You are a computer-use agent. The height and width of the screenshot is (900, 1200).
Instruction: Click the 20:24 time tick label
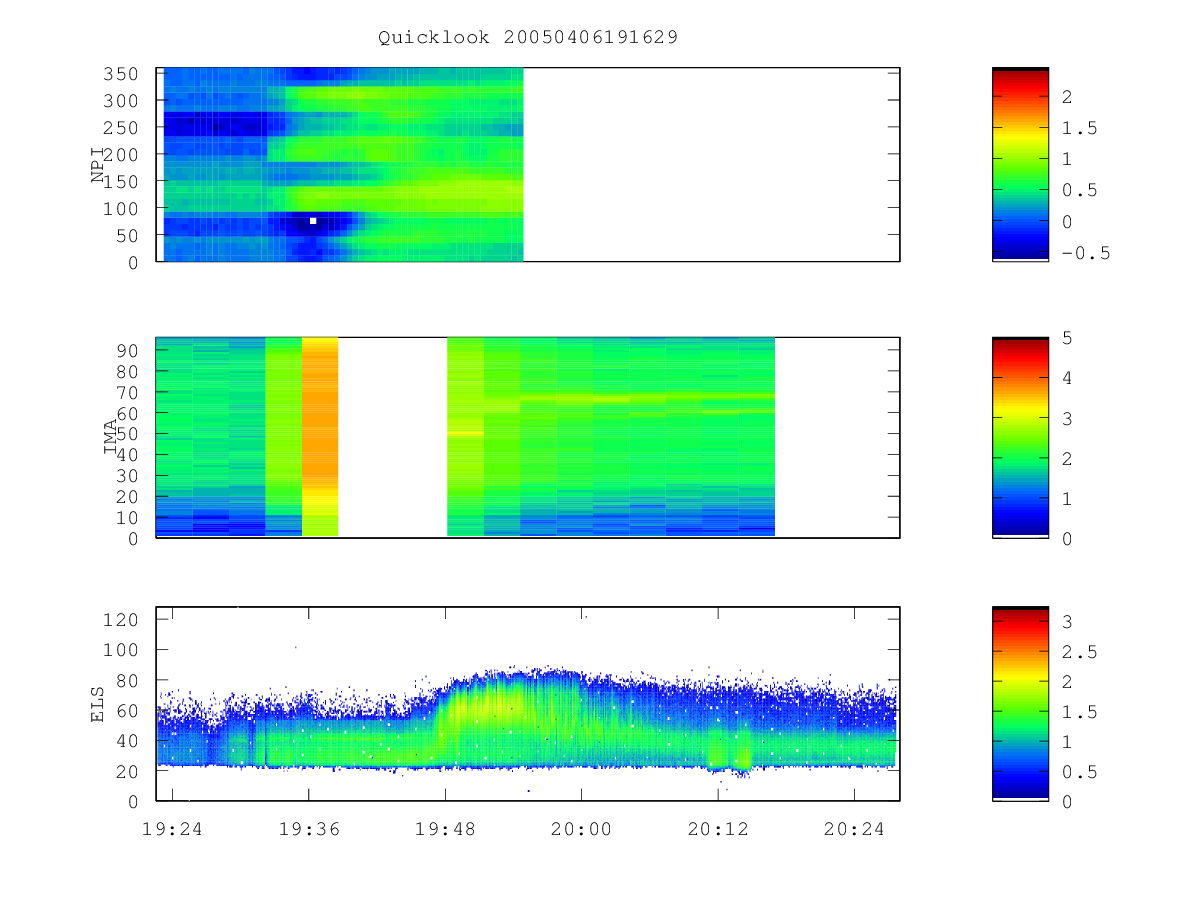pyautogui.click(x=854, y=828)
